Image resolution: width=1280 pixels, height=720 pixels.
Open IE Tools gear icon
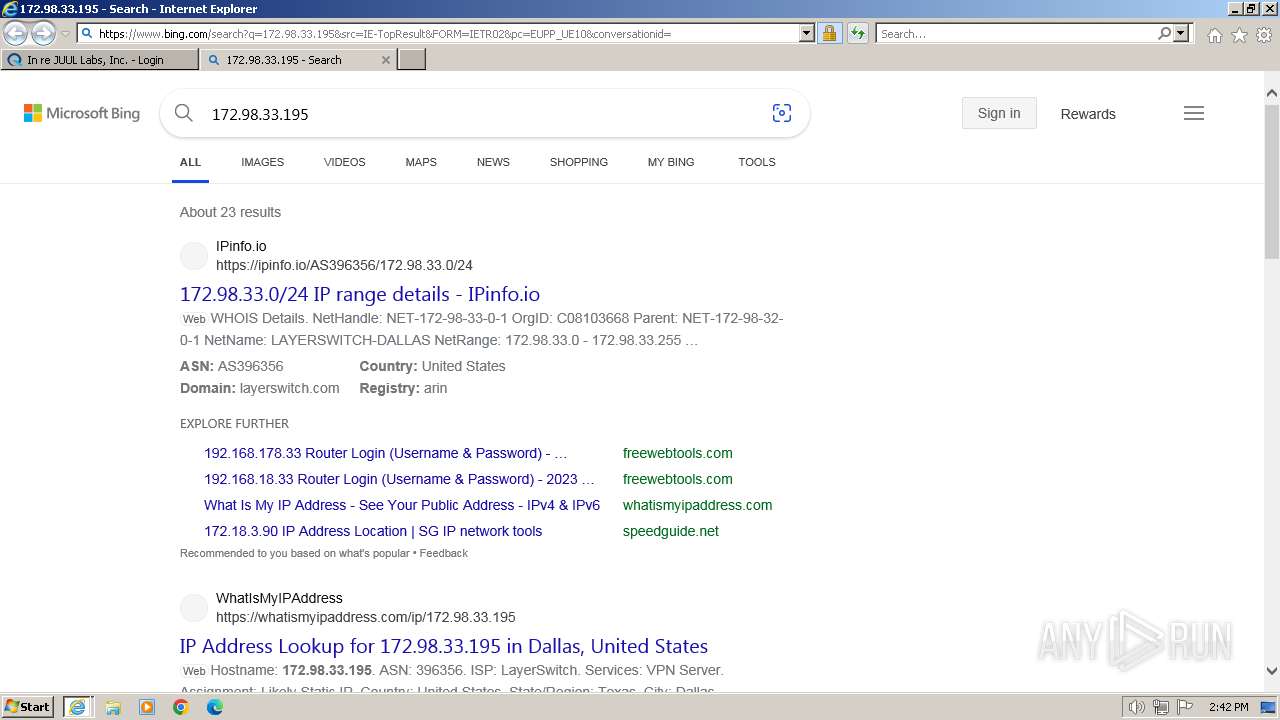coord(1264,35)
